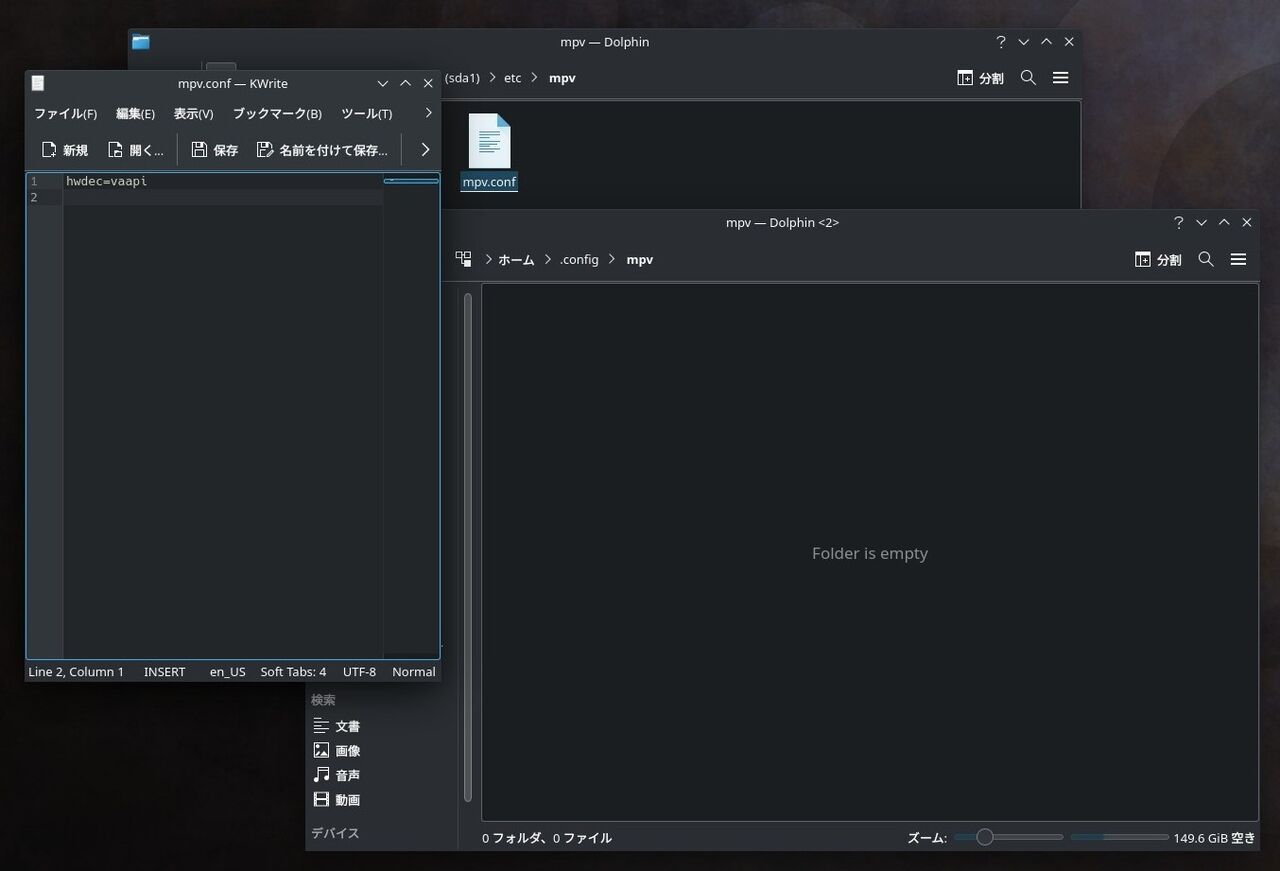Toggle split view with 分割 in Dolphin <2>

tap(1157, 259)
